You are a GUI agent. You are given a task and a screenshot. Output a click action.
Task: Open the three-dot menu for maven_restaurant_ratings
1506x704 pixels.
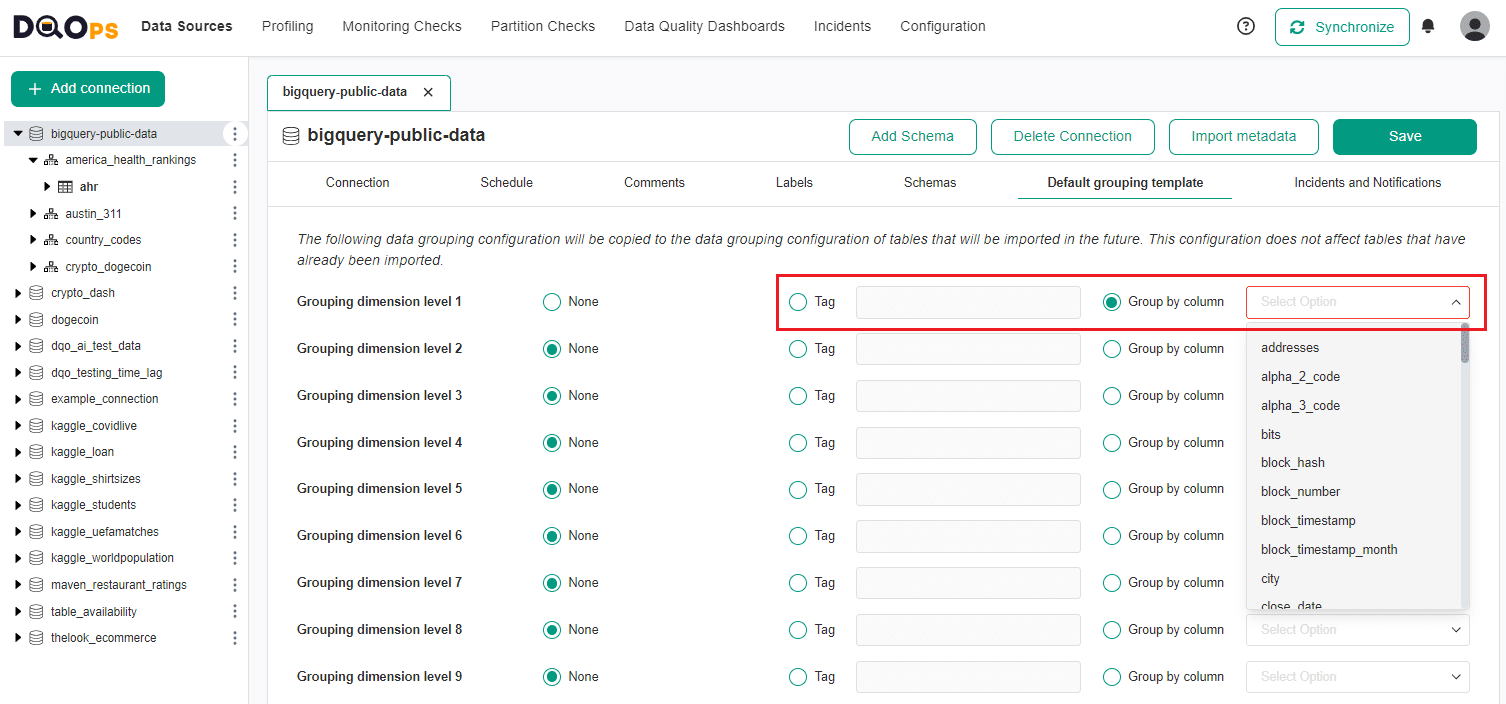[x=235, y=585]
